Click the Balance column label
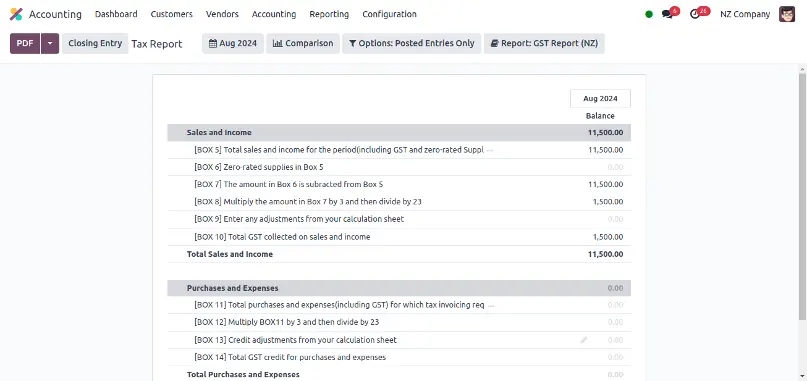 [x=600, y=116]
